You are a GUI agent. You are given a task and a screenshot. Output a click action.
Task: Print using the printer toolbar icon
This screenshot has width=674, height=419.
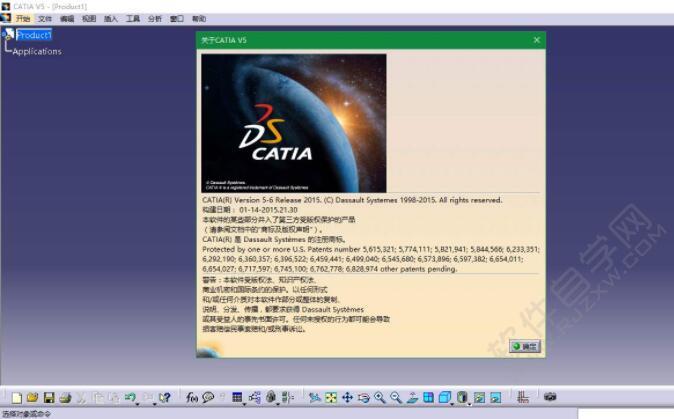(x=65, y=398)
